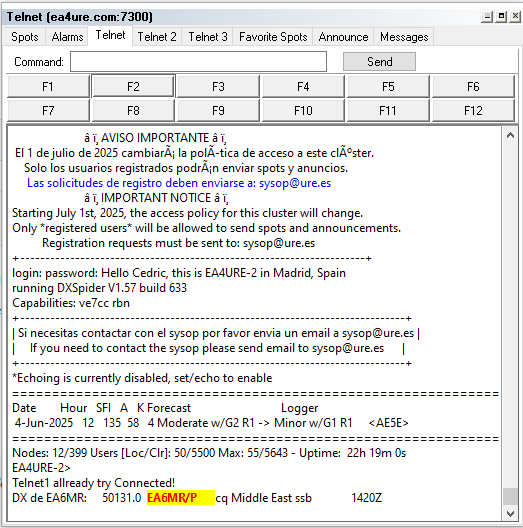Run the F11 macro button
Image resolution: width=523 pixels, height=528 pixels.
(x=388, y=110)
